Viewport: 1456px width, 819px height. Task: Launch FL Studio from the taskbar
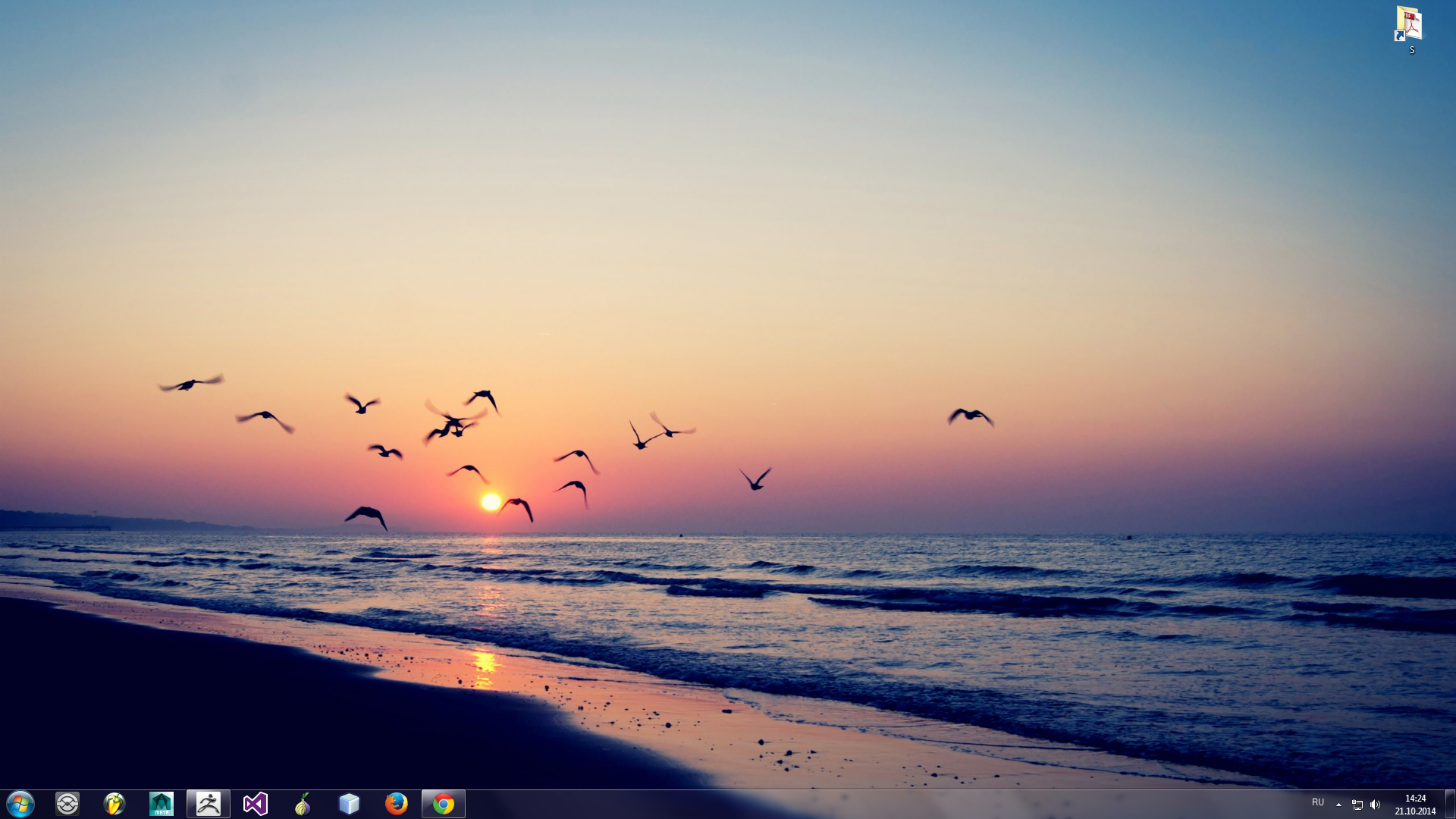(x=115, y=804)
